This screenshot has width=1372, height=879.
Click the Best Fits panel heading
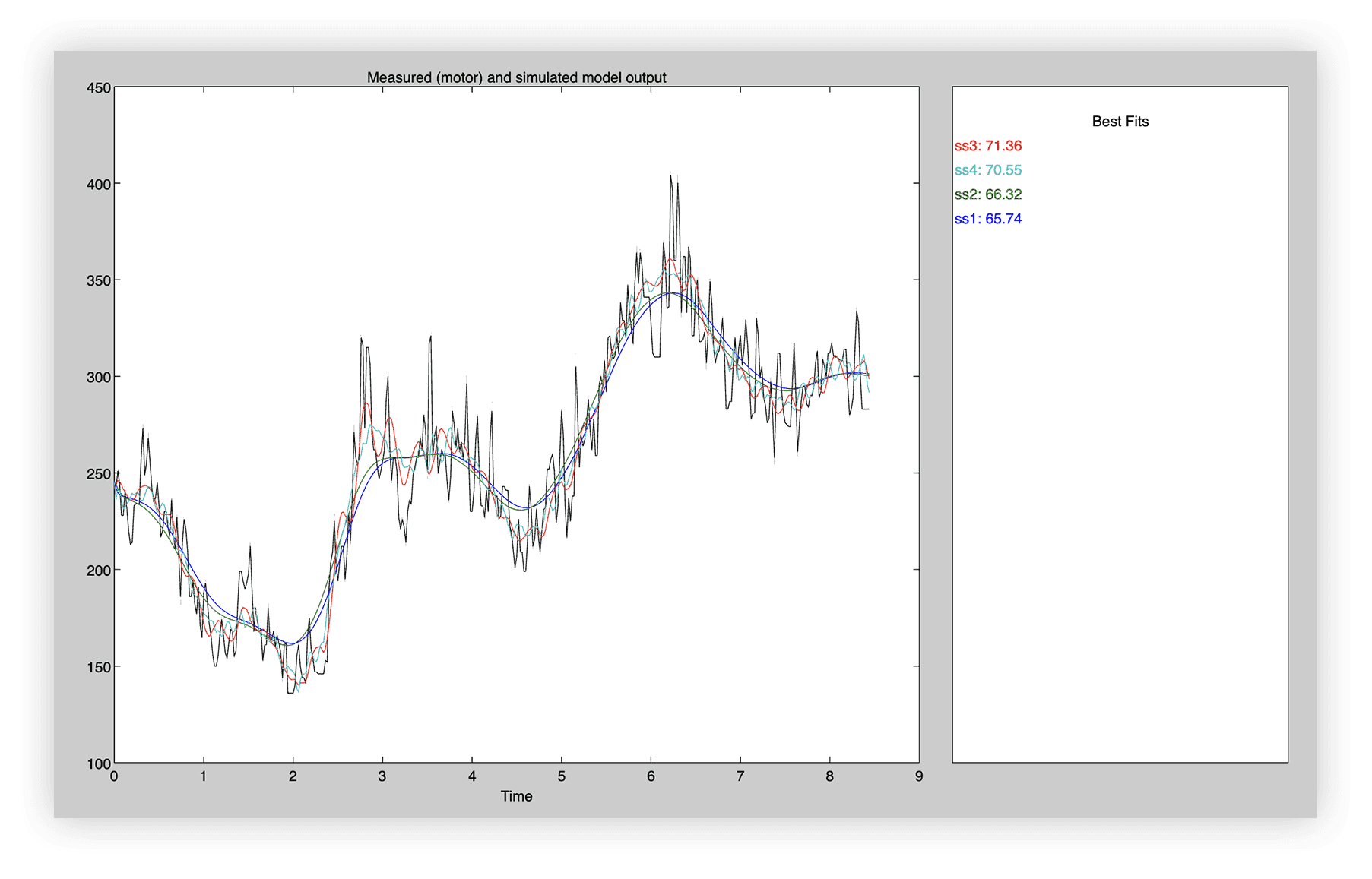[x=1120, y=122]
